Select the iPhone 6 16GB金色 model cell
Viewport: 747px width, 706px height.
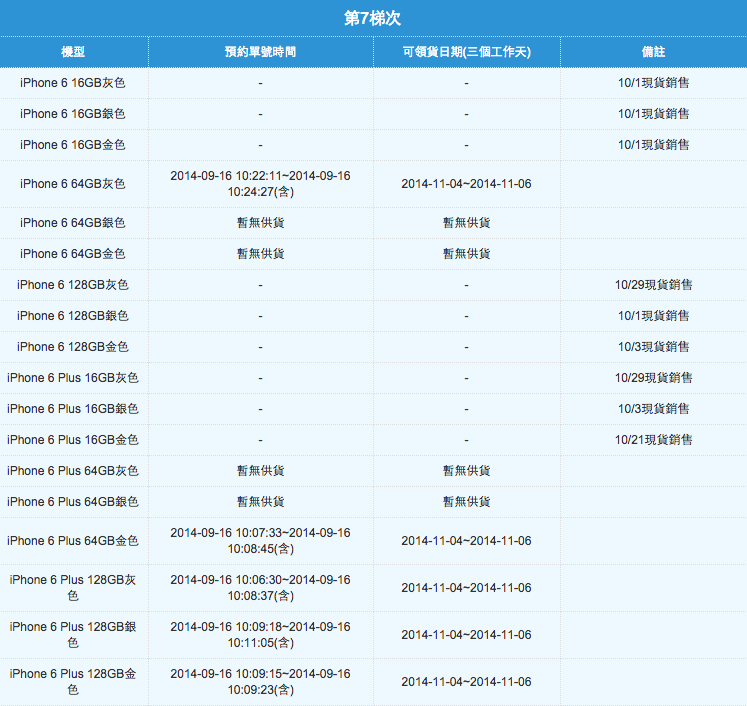pyautogui.click(x=72, y=145)
